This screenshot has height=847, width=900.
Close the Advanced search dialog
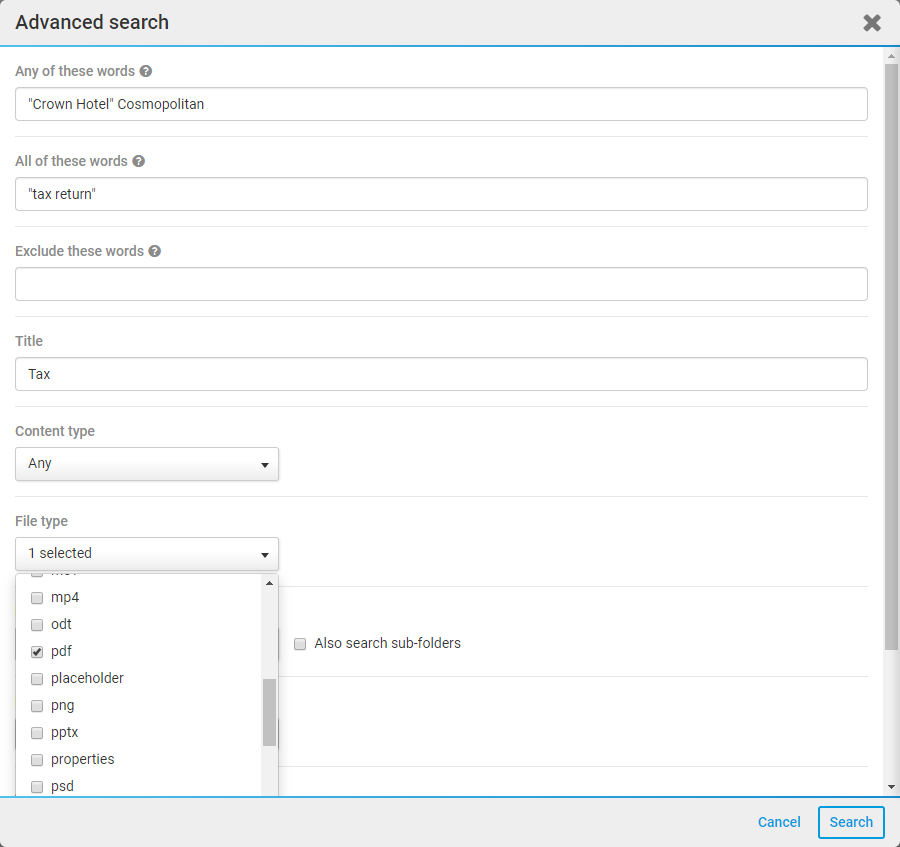(872, 23)
